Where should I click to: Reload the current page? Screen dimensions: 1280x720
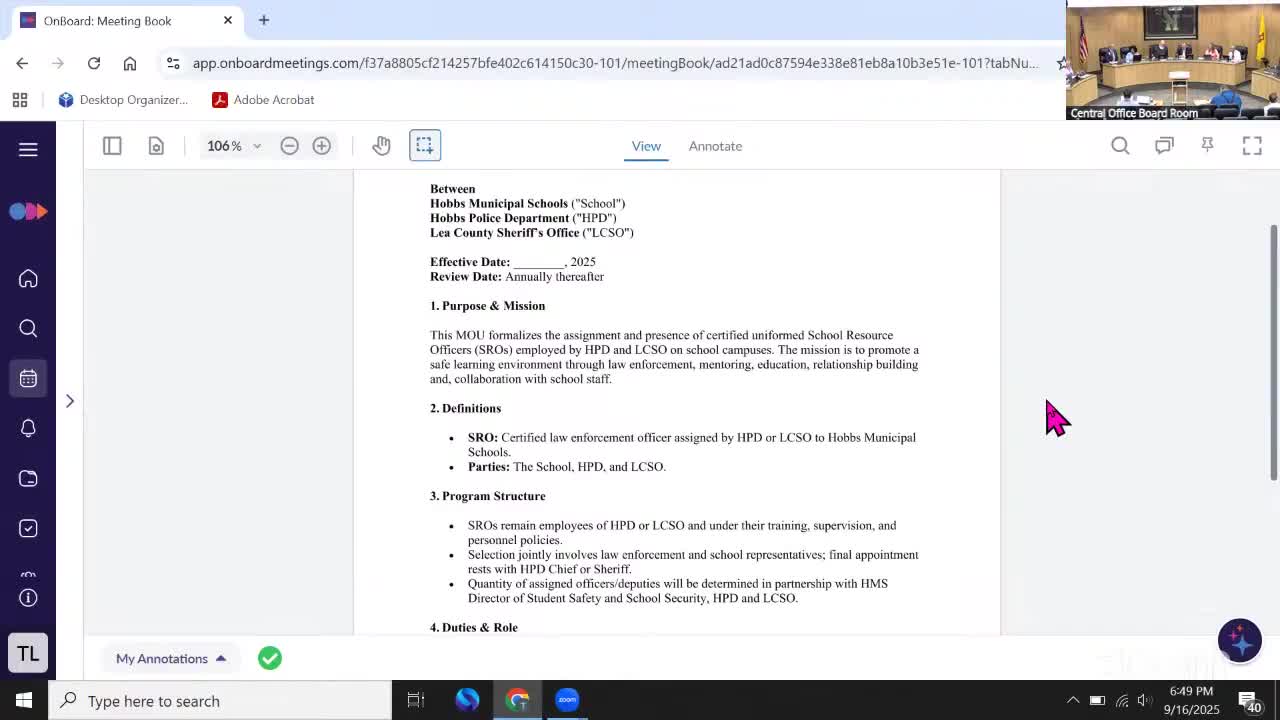(x=94, y=63)
